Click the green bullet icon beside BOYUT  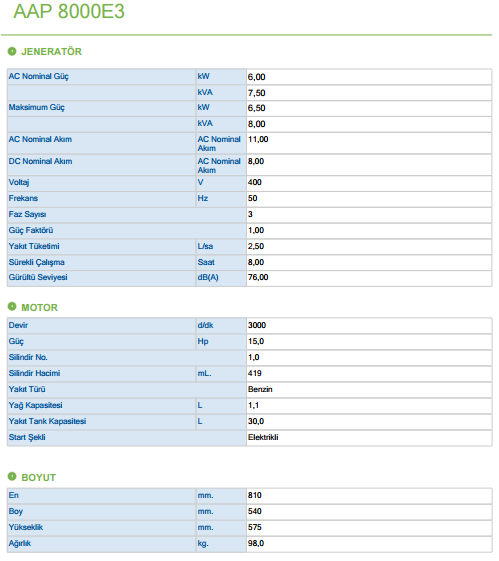(12, 477)
